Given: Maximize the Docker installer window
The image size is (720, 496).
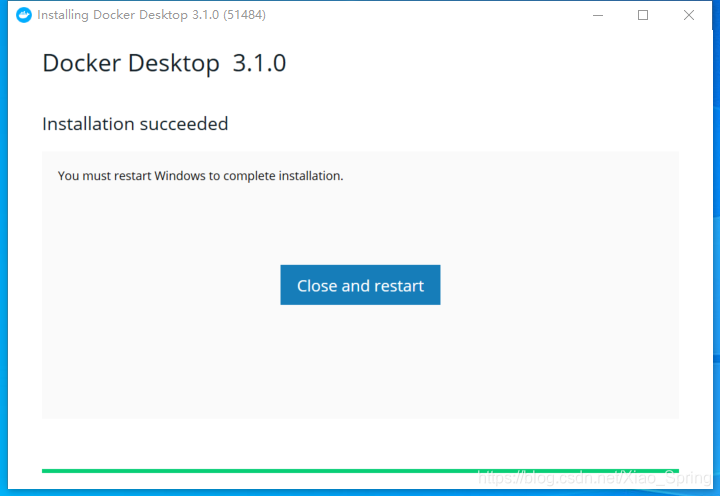Looking at the screenshot, I should [643, 15].
